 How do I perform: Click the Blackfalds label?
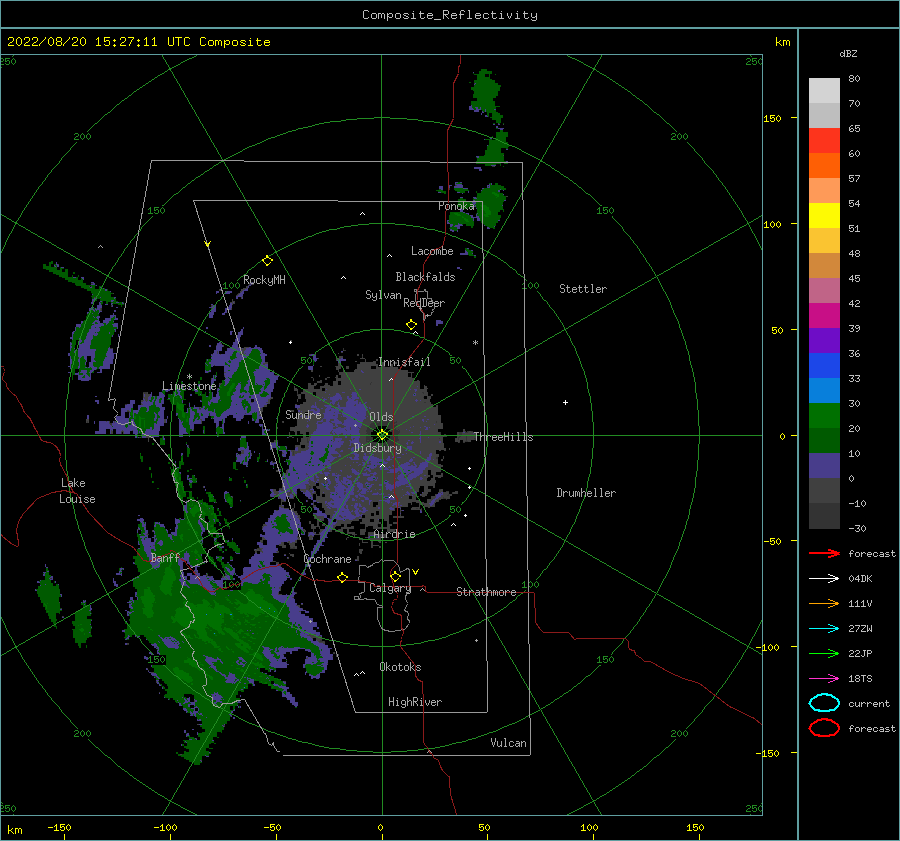(x=425, y=277)
